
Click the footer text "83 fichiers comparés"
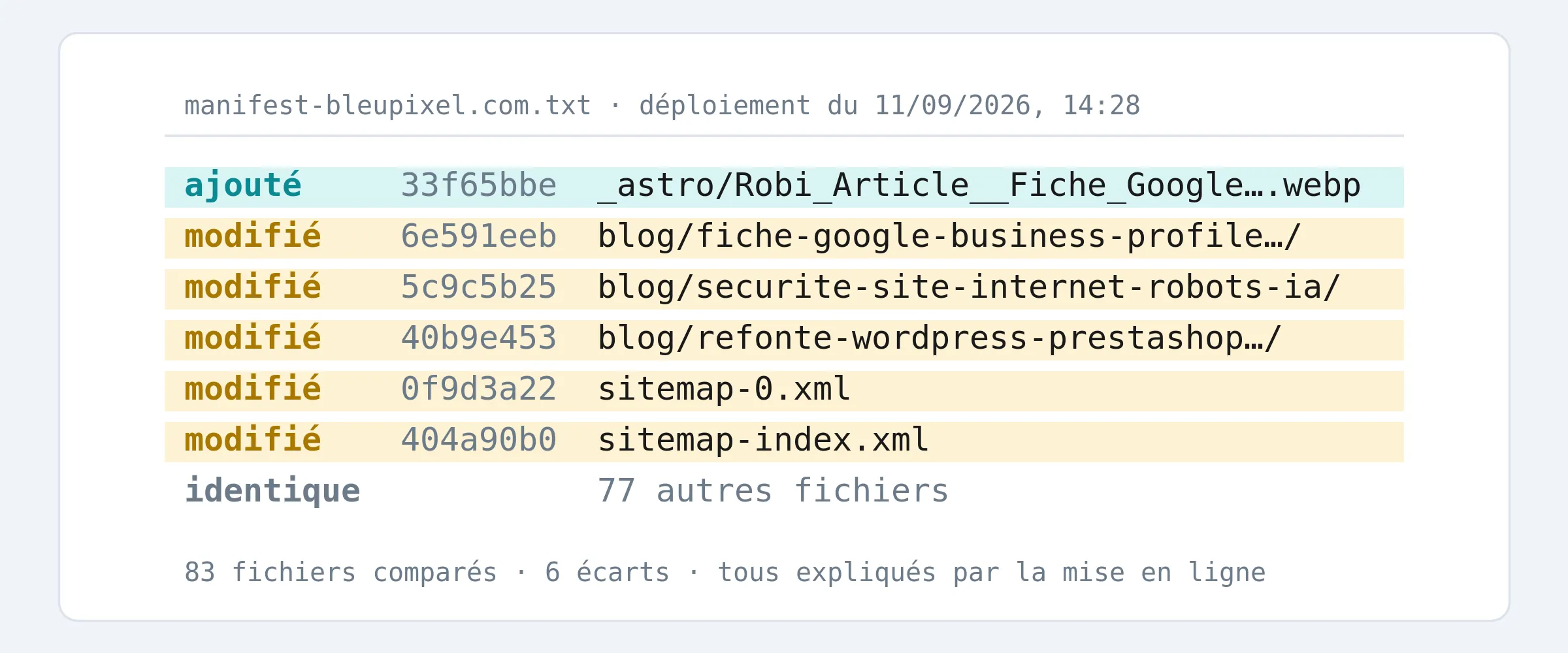click(x=341, y=572)
